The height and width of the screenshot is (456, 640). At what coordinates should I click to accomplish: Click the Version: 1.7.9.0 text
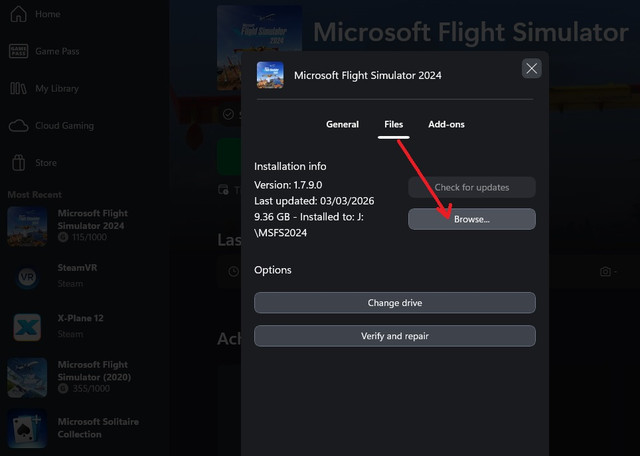coord(288,185)
